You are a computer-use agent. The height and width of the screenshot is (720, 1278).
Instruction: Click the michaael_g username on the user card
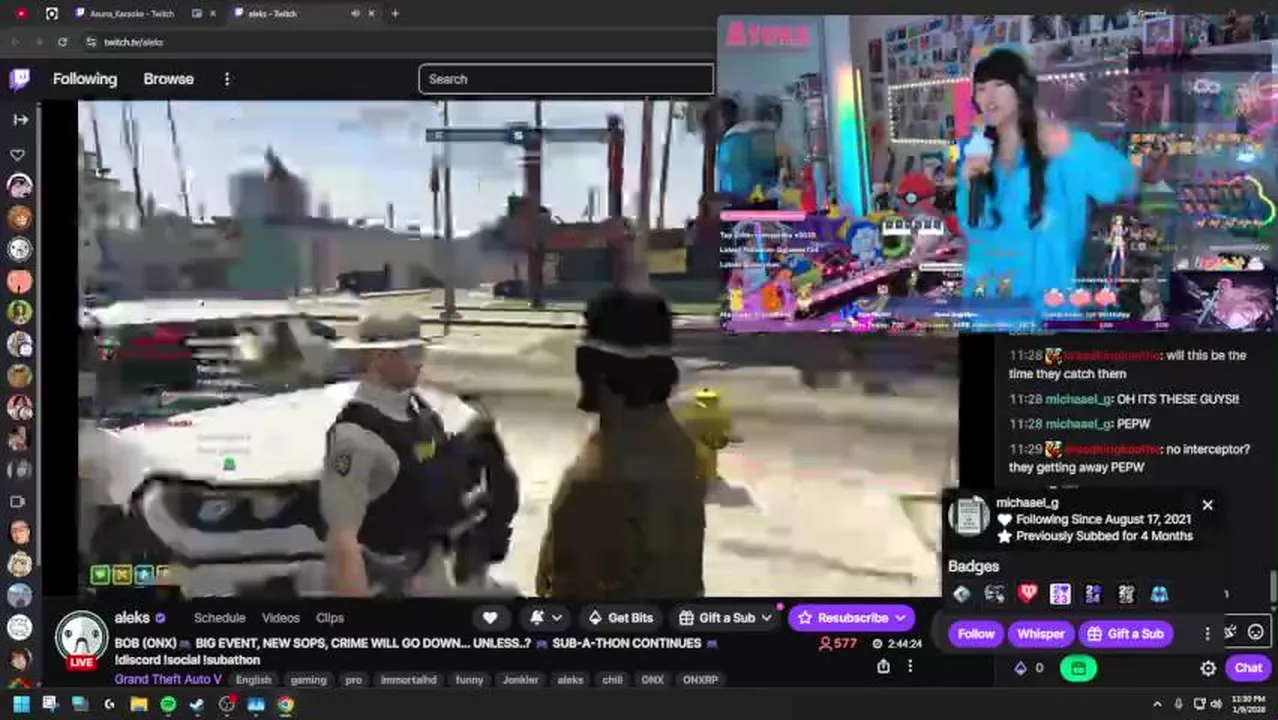coord(1027,502)
